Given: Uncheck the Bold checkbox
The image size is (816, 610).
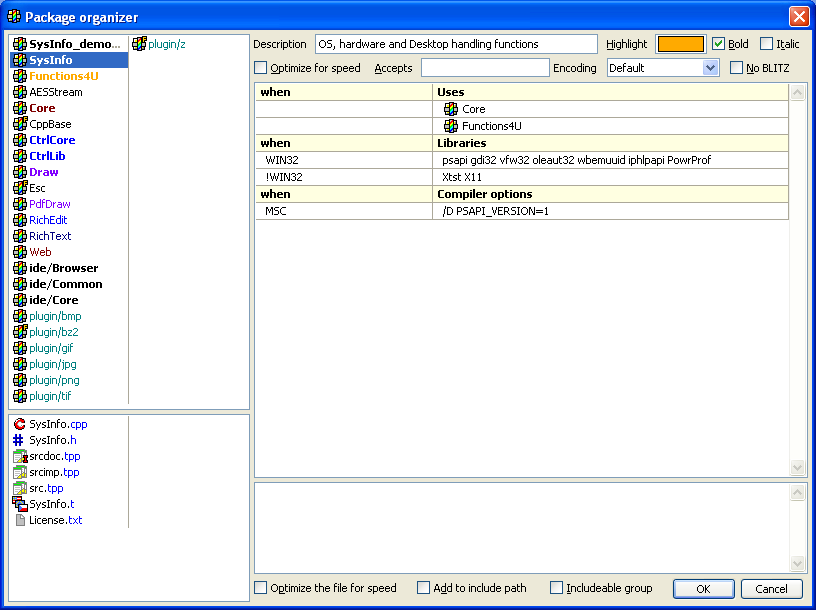Looking at the screenshot, I should (718, 44).
